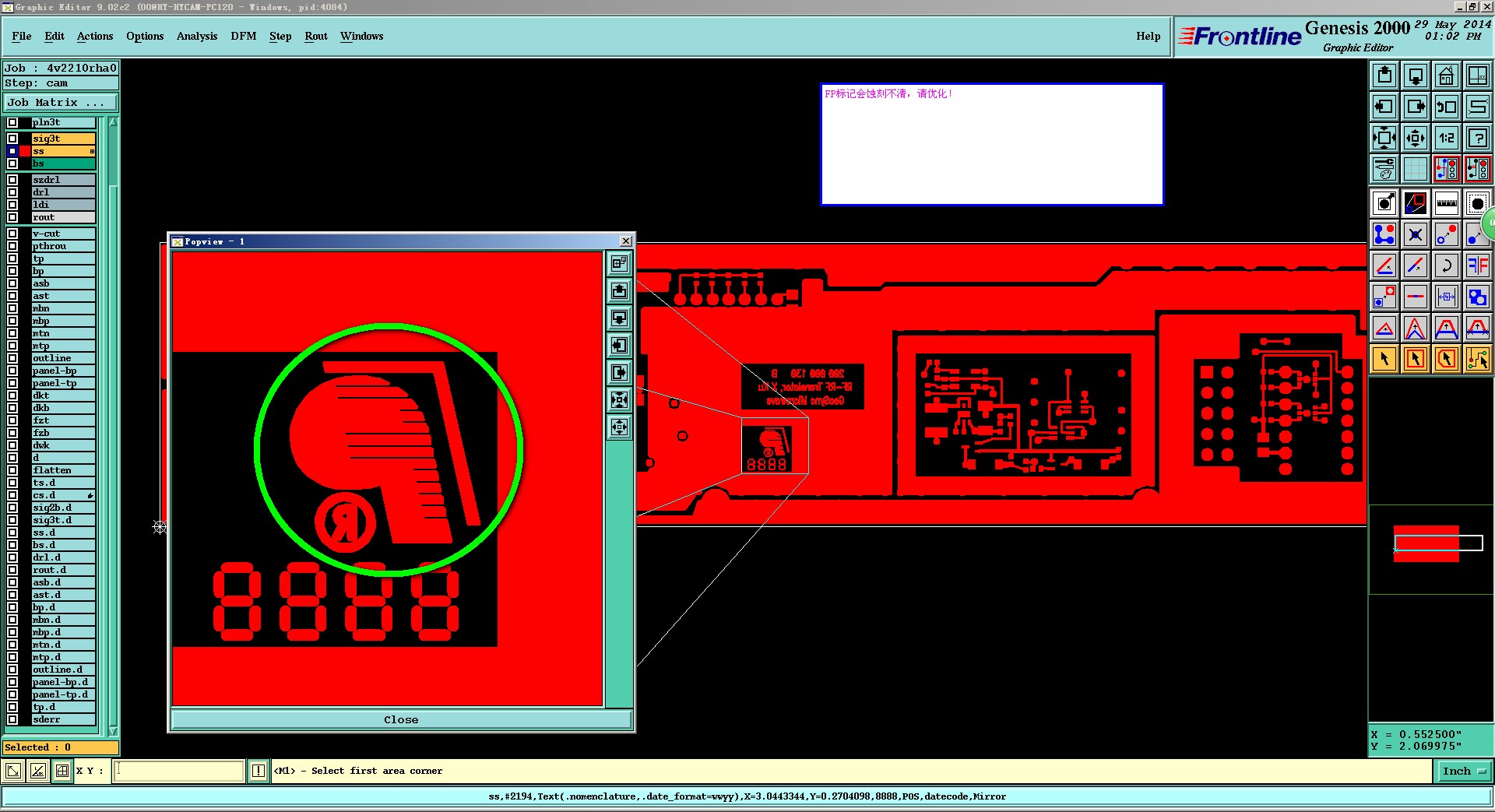Pan down inside Popview window

pyautogui.click(x=619, y=318)
